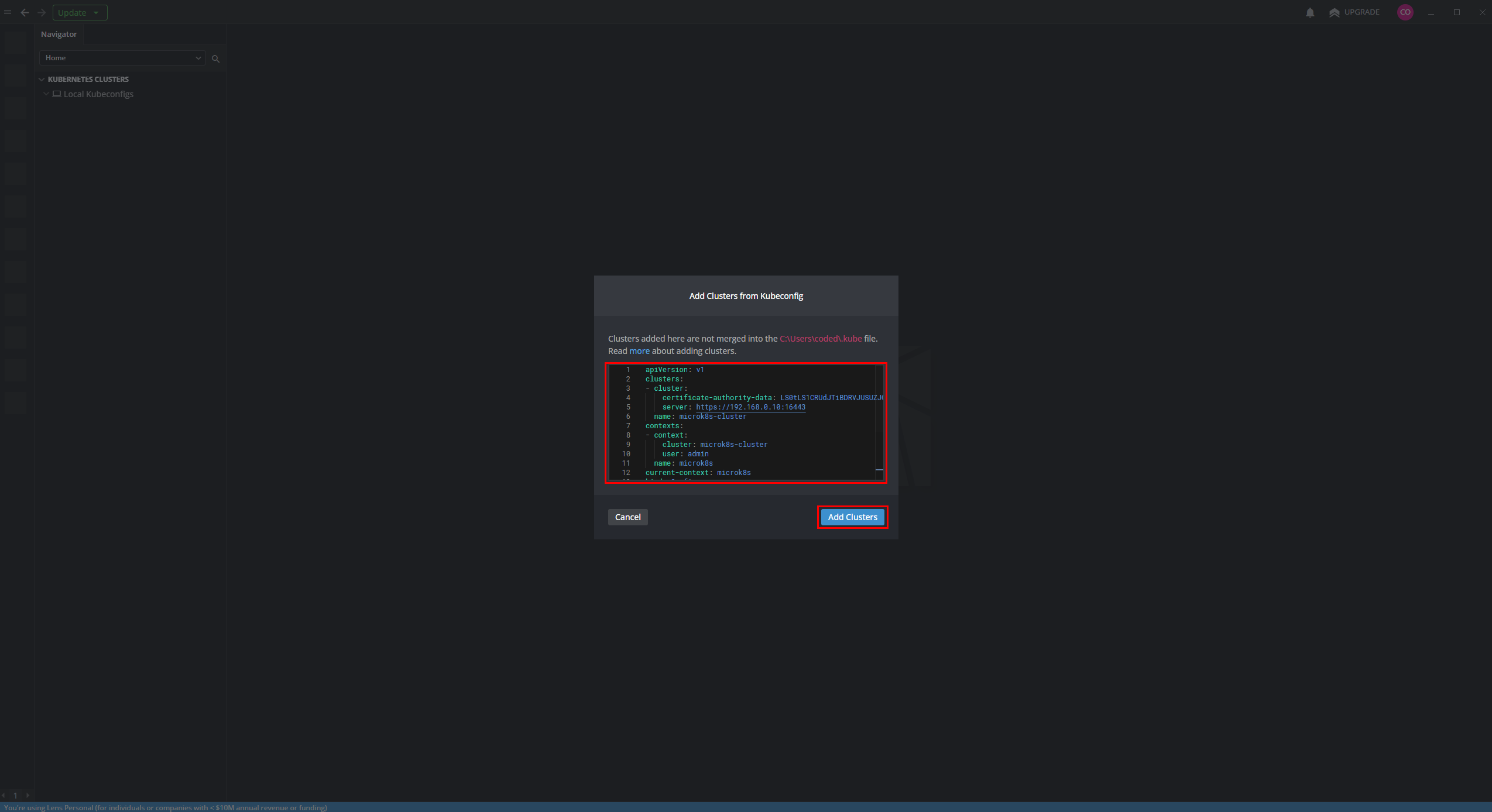
Task: Open the hamburger main menu
Action: (8, 12)
